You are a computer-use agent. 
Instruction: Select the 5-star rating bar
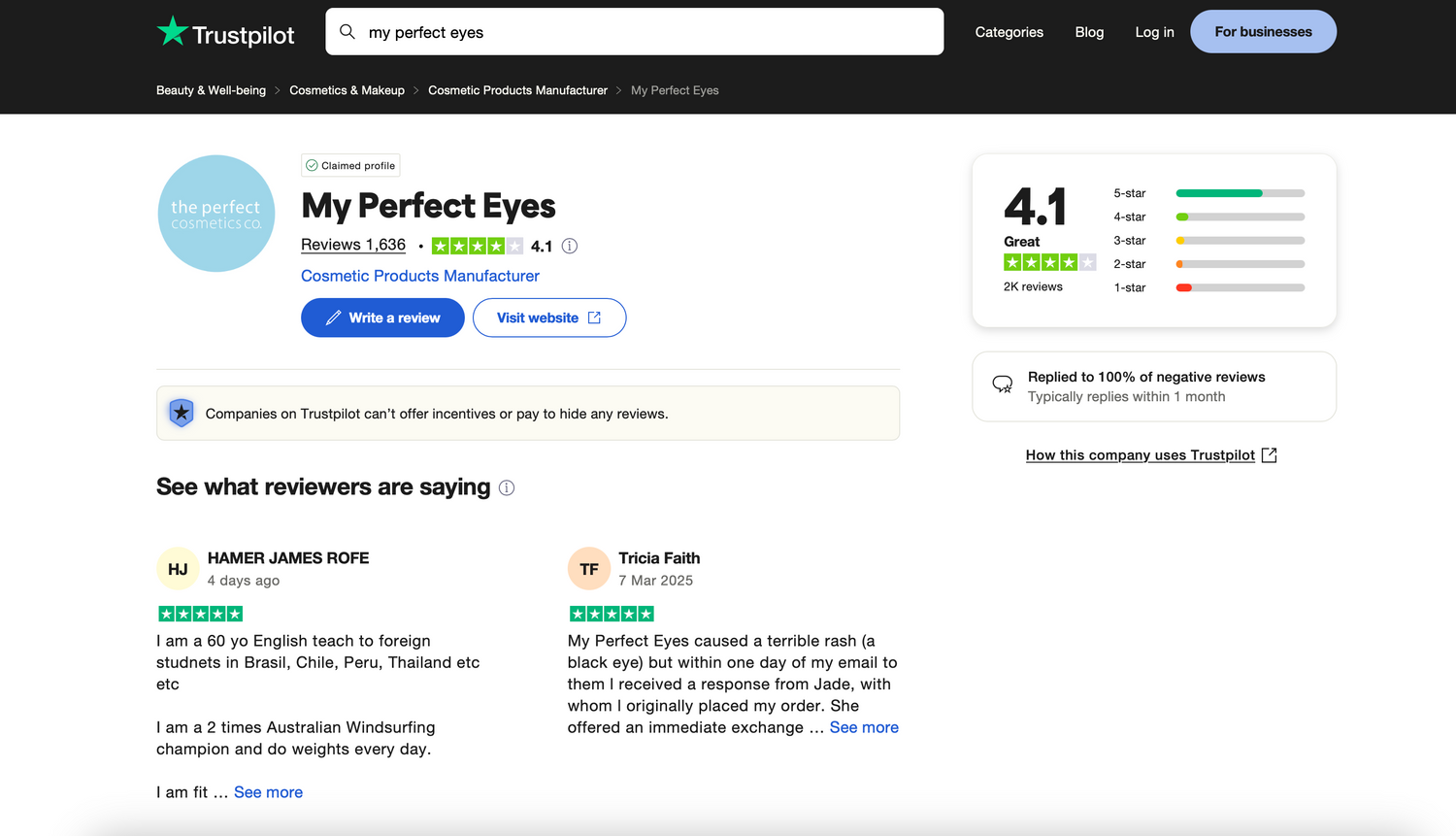click(1240, 193)
